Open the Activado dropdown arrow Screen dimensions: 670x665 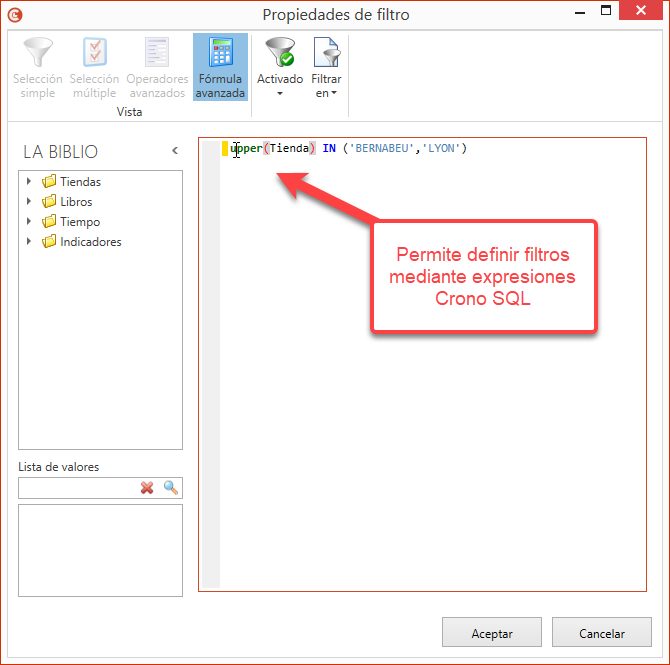click(x=280, y=94)
